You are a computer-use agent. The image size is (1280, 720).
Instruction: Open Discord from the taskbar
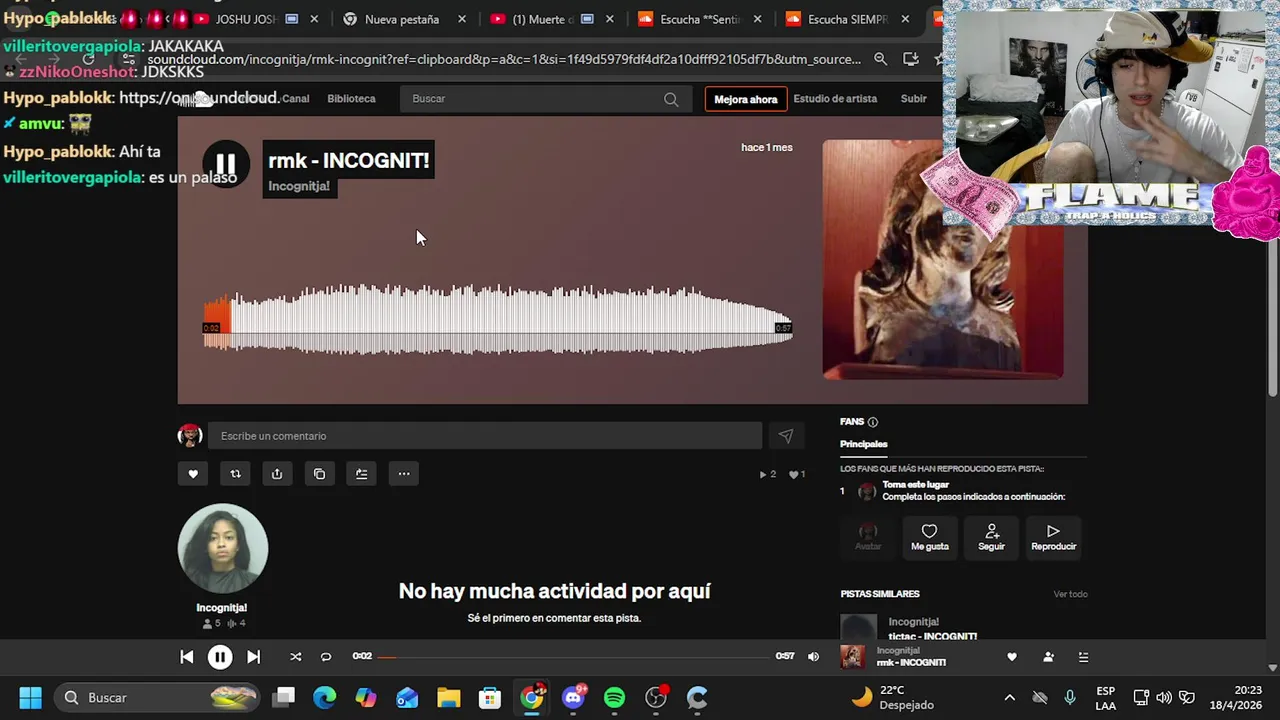[x=573, y=697]
